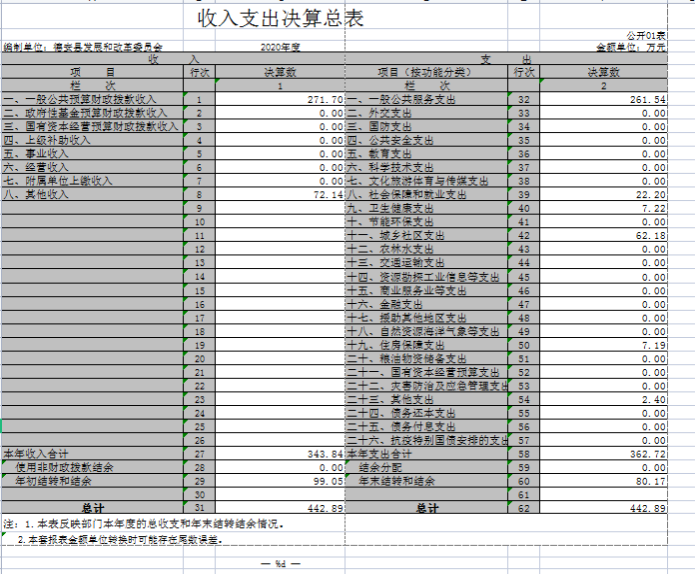The image size is (695, 574).
Task: Click the 本年收入合计 cell
Action: 38,453
